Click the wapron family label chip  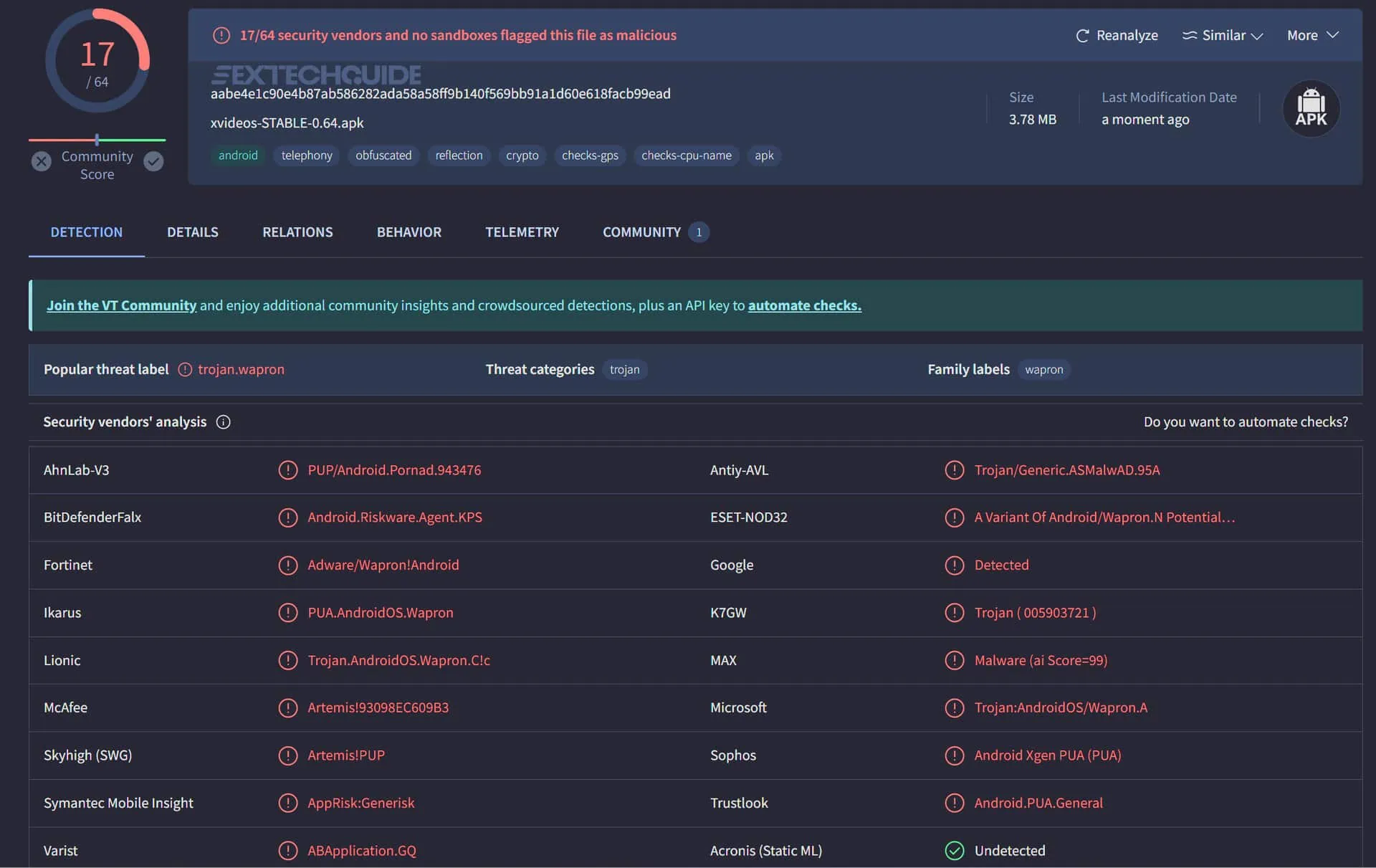click(x=1043, y=369)
